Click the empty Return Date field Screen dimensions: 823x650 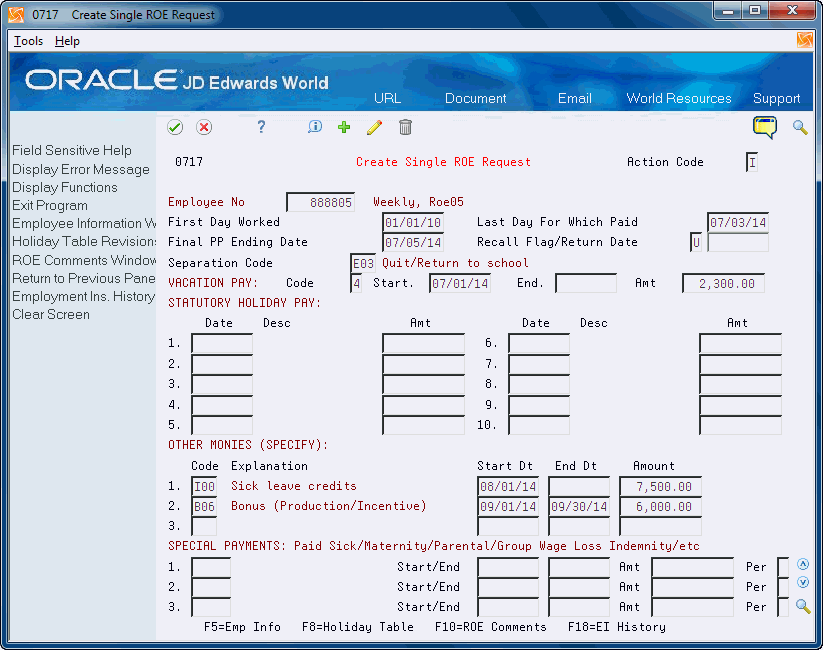click(x=738, y=243)
